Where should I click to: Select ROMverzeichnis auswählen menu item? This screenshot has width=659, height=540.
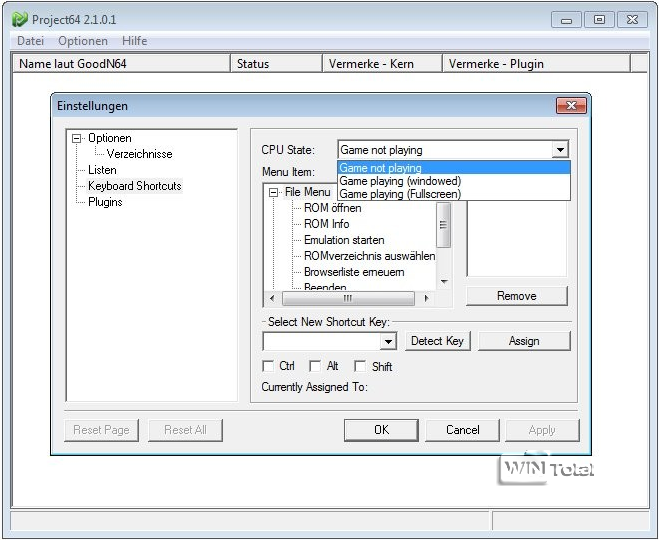[369, 256]
